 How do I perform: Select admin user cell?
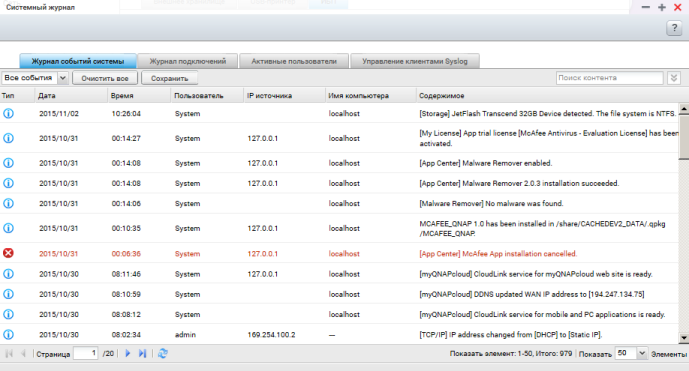click(x=185, y=335)
